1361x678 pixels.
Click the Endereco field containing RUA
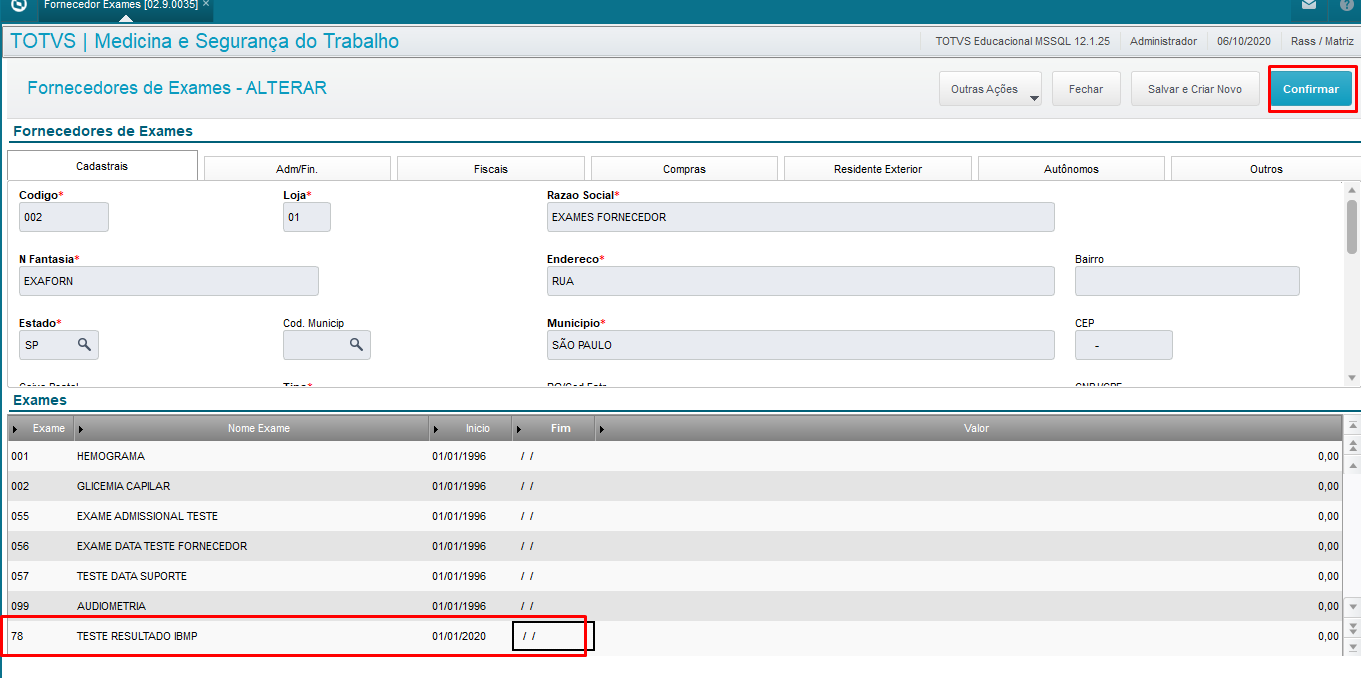801,281
